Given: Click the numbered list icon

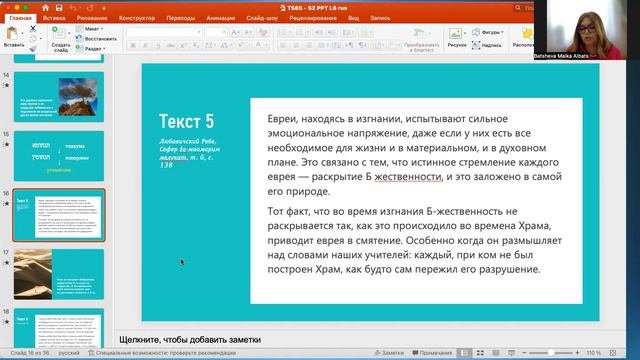Looking at the screenshot, I should click(x=300, y=32).
